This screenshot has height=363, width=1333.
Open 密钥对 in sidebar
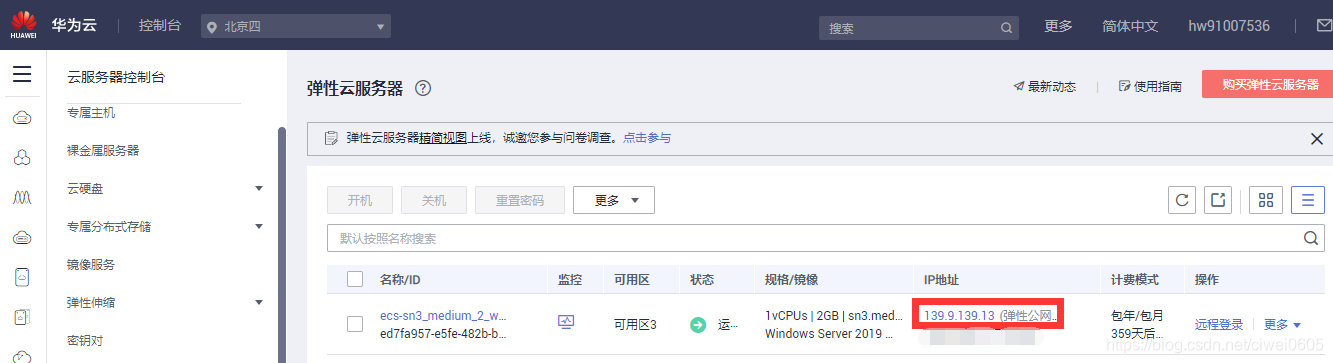(x=85, y=340)
